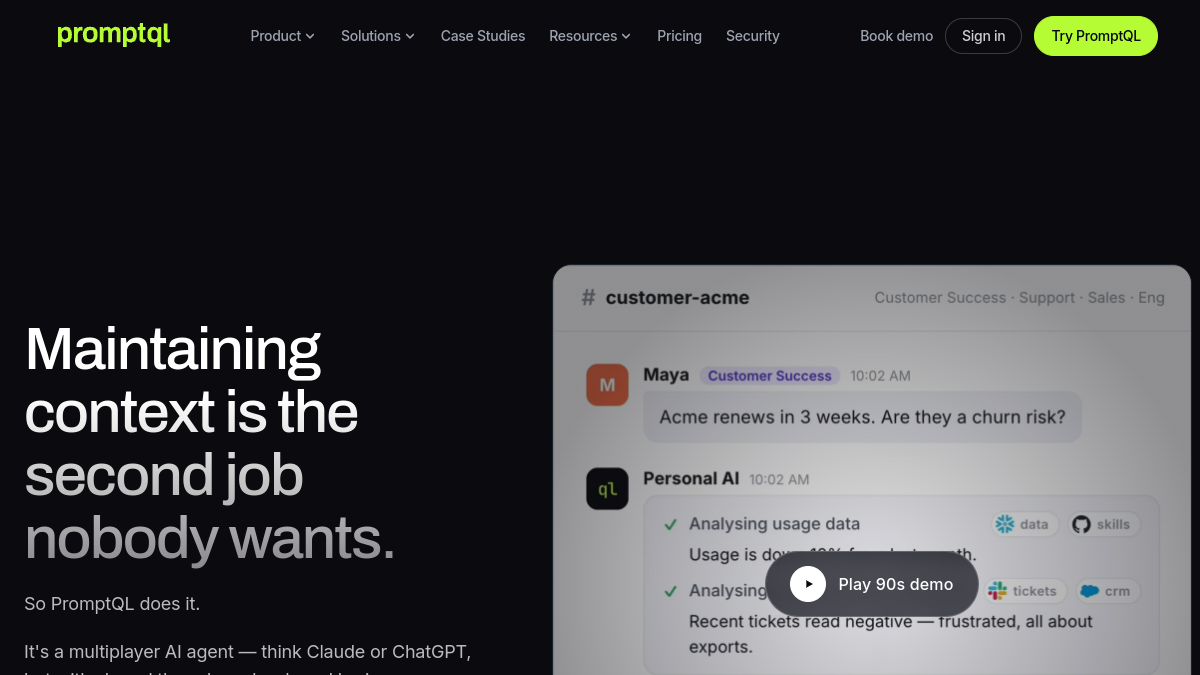
Task: Go to Case Studies
Action: click(483, 36)
